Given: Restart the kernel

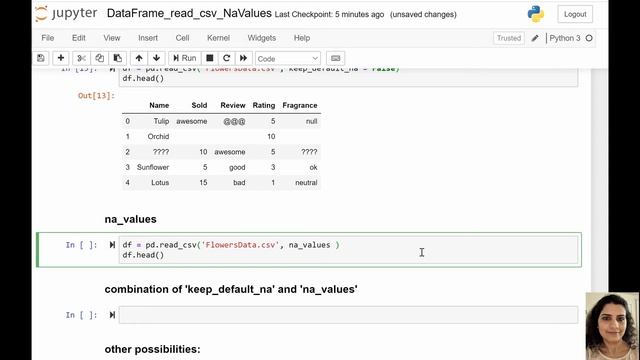Looking at the screenshot, I should [x=227, y=58].
